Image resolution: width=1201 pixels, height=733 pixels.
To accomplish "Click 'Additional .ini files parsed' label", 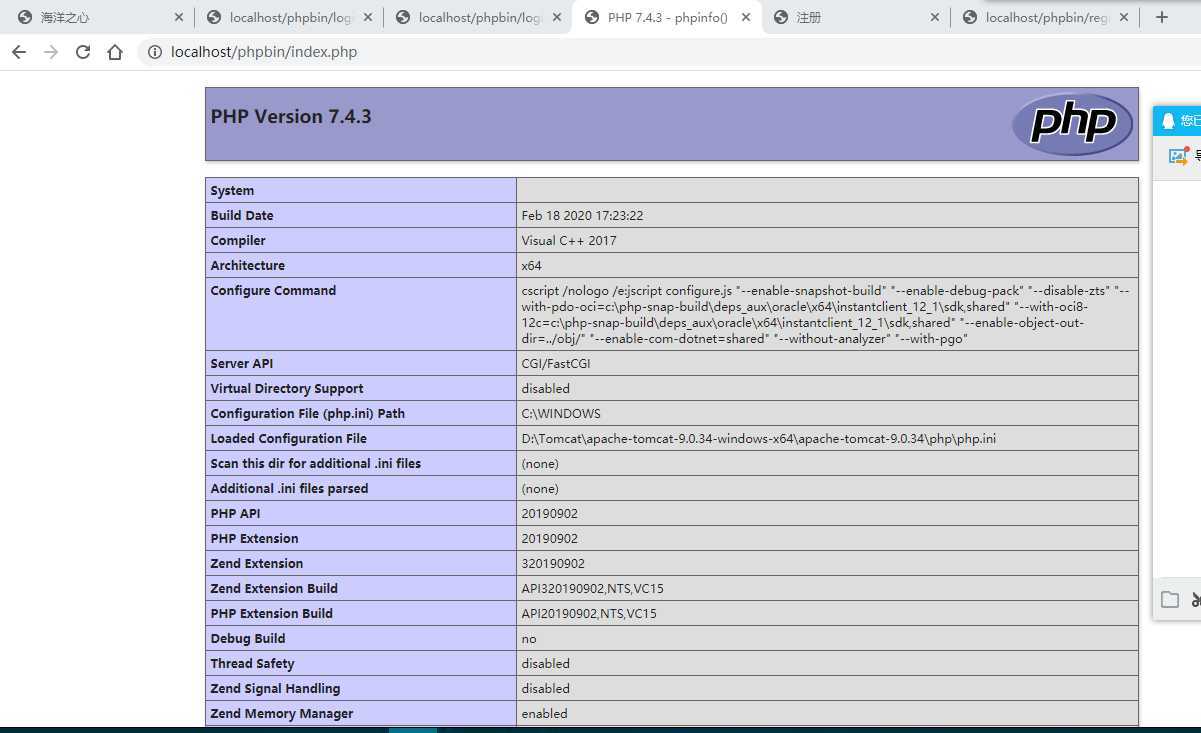I will [x=289, y=488].
